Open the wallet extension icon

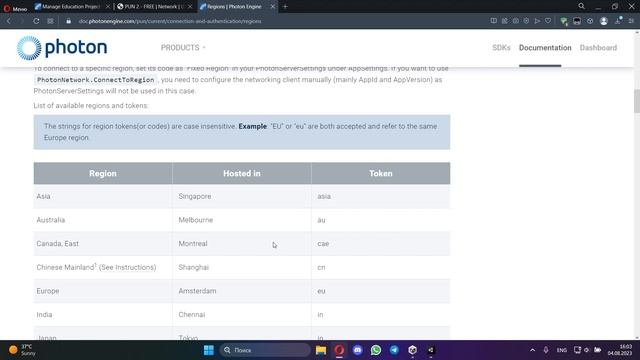coord(577,21)
